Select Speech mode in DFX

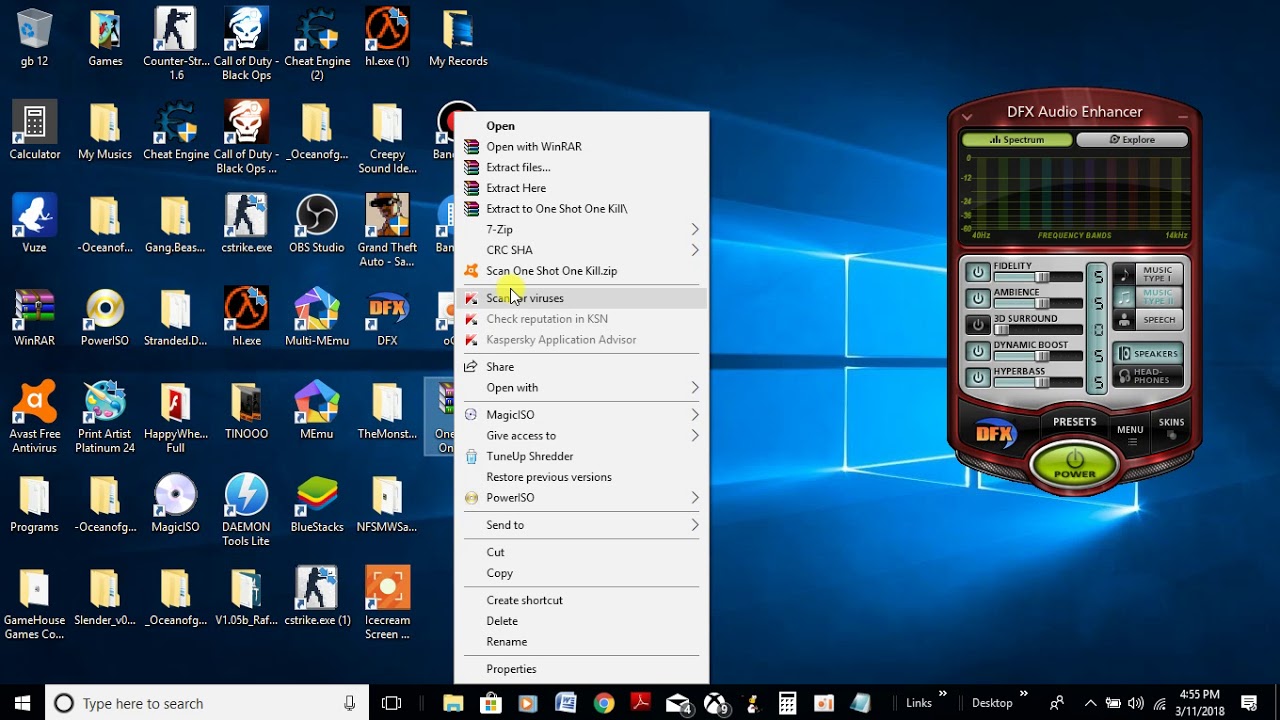[1148, 320]
